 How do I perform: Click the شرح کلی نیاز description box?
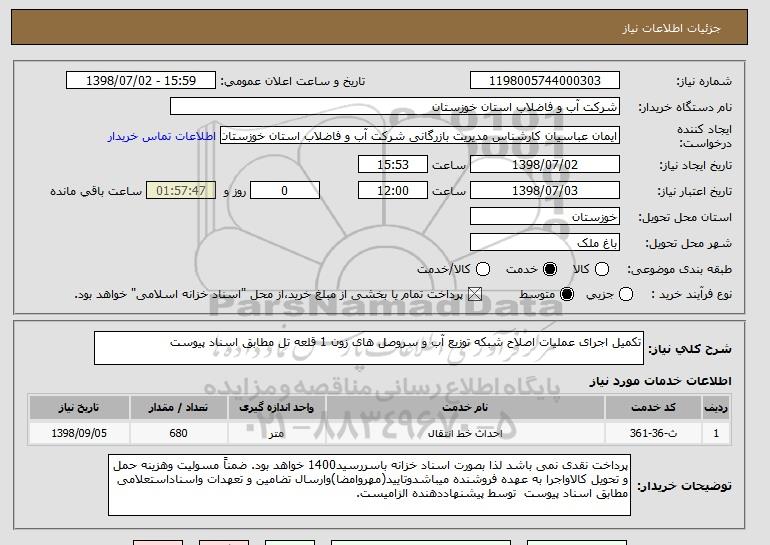click(x=369, y=348)
